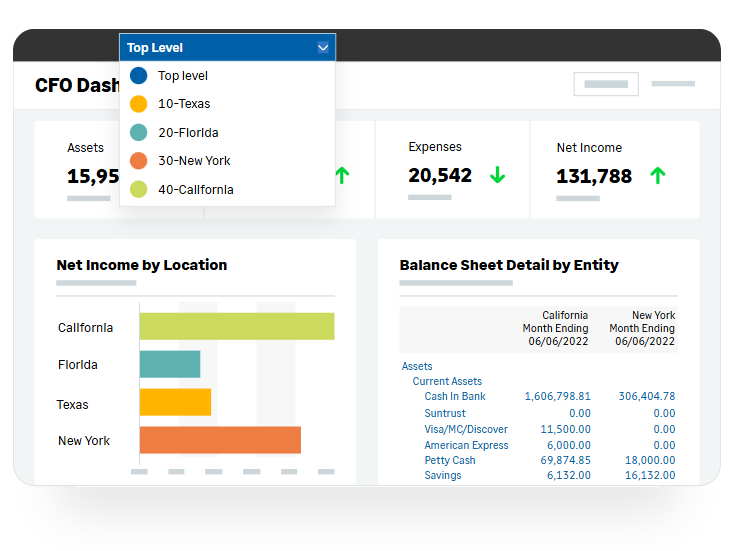The image size is (736, 551).
Task: Click the green down arrow beside Expenses
Action: pos(498,175)
